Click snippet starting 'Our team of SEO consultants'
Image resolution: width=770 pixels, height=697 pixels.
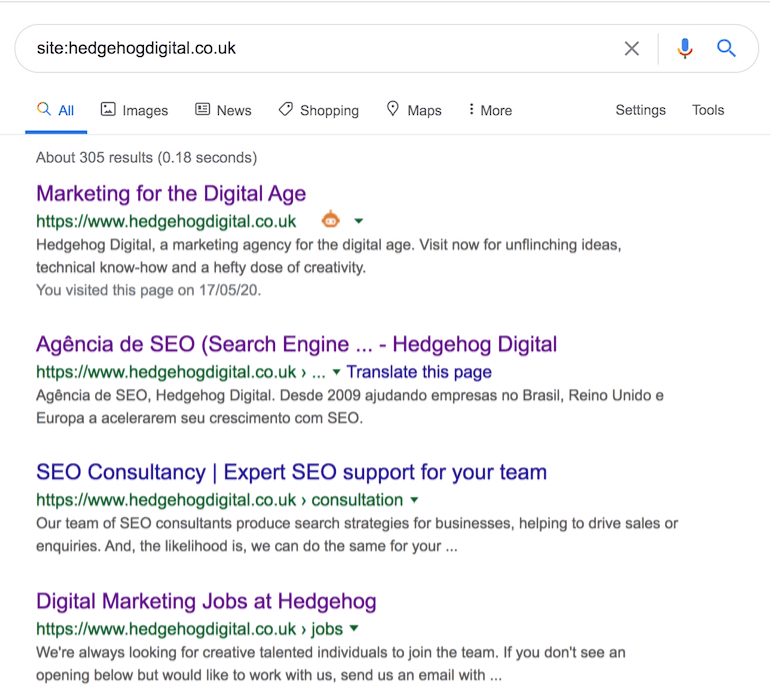357,534
